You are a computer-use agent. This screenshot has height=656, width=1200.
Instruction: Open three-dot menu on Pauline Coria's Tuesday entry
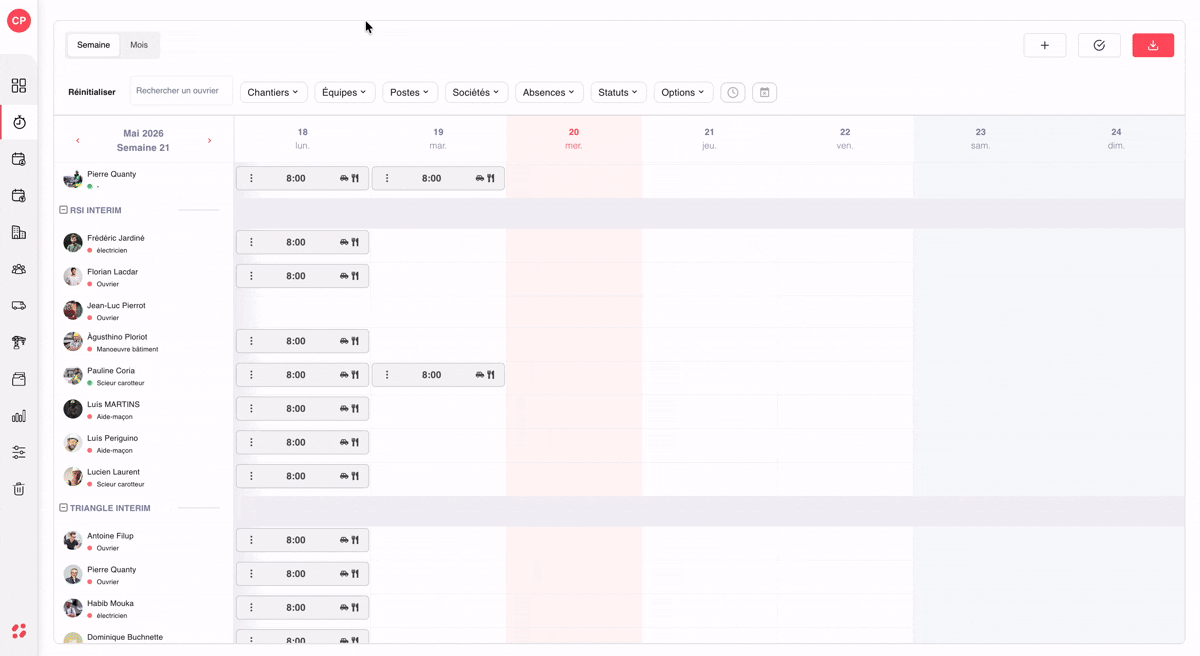coord(387,375)
